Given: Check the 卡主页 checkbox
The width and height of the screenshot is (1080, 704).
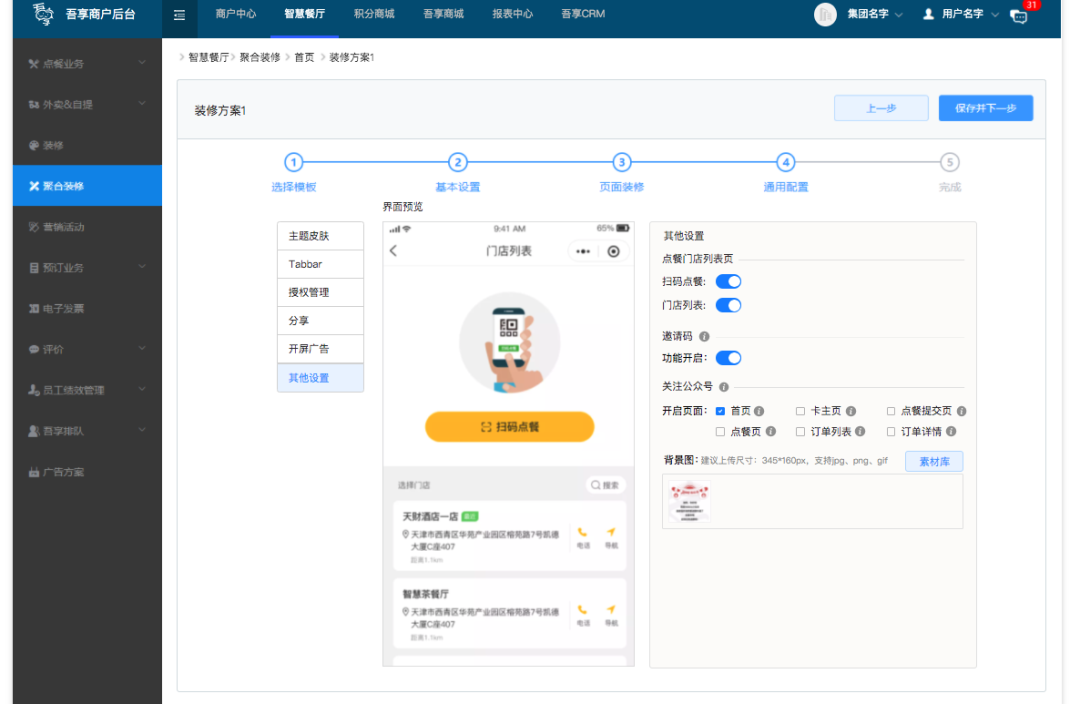Looking at the screenshot, I should [x=800, y=411].
